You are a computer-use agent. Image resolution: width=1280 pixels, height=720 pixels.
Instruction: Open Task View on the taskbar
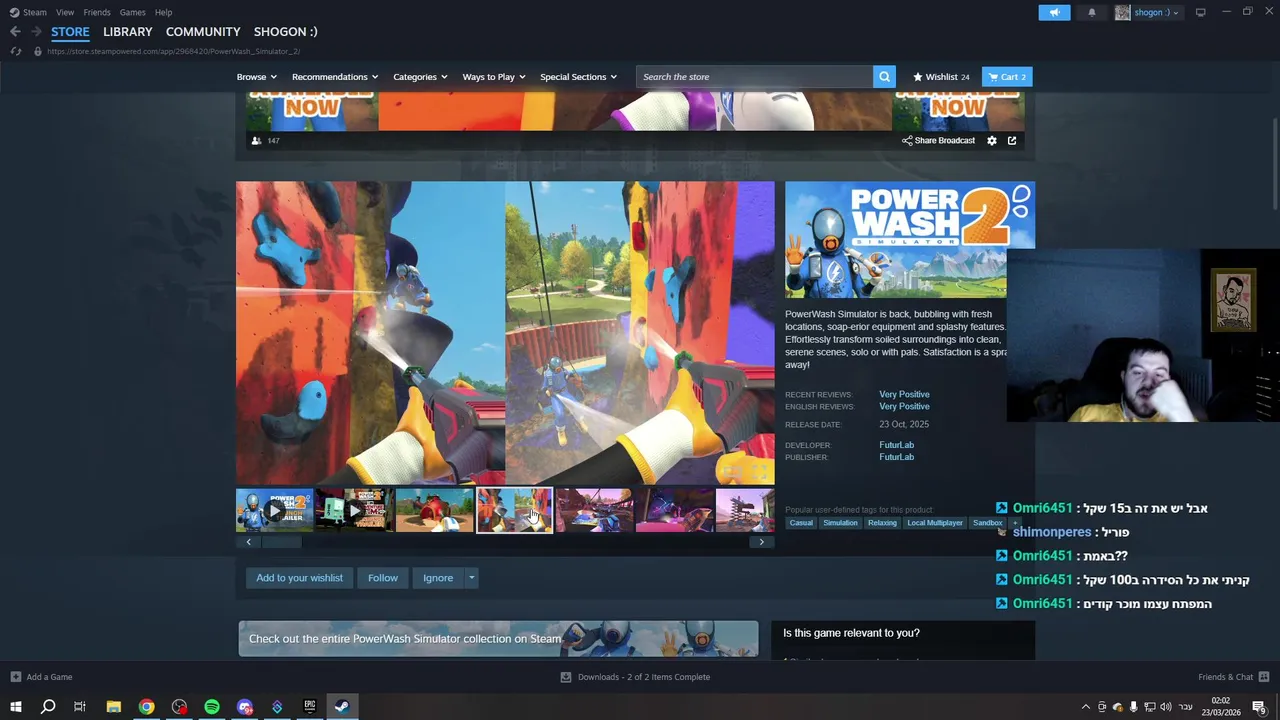pos(80,707)
